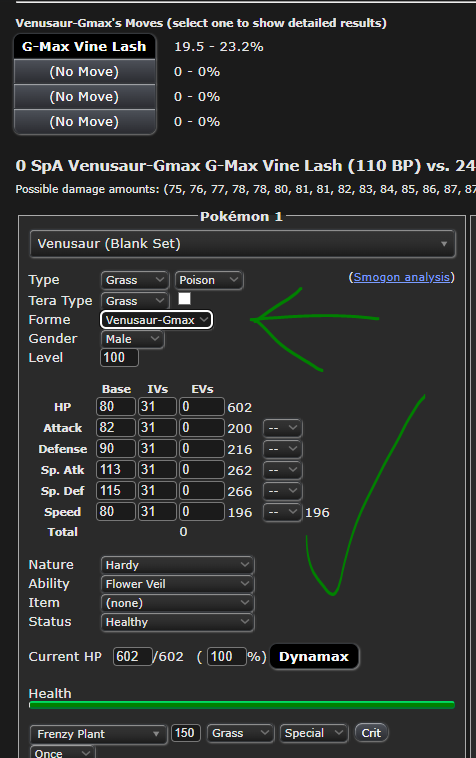Click the Defense base stat field
The height and width of the screenshot is (758, 476).
[x=116, y=449]
